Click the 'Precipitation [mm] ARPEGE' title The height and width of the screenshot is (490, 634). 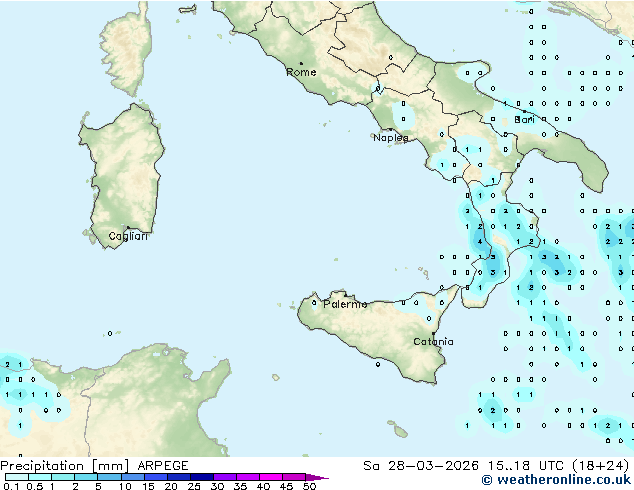[94, 466]
